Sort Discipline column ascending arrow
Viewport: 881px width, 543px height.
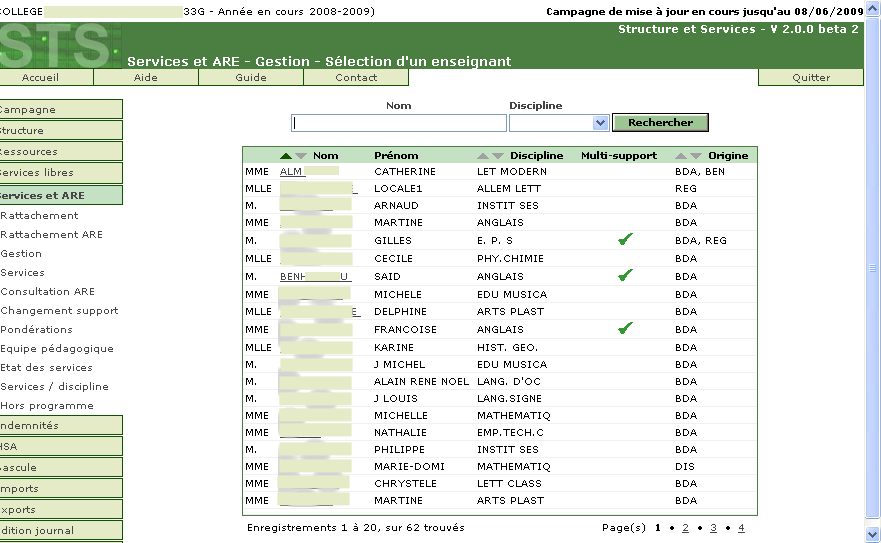click(483, 156)
